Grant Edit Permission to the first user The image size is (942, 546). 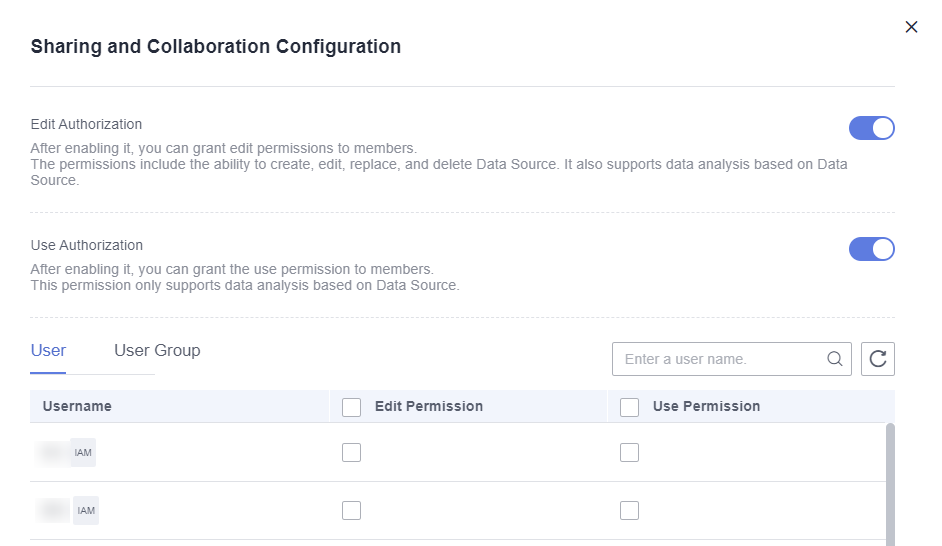351,452
